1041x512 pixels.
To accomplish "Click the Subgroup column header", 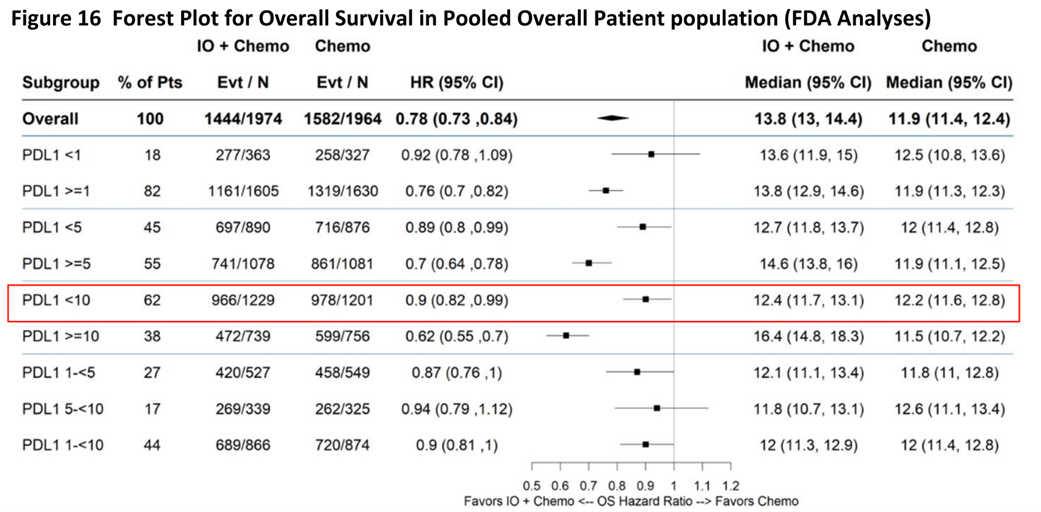I will click(60, 83).
